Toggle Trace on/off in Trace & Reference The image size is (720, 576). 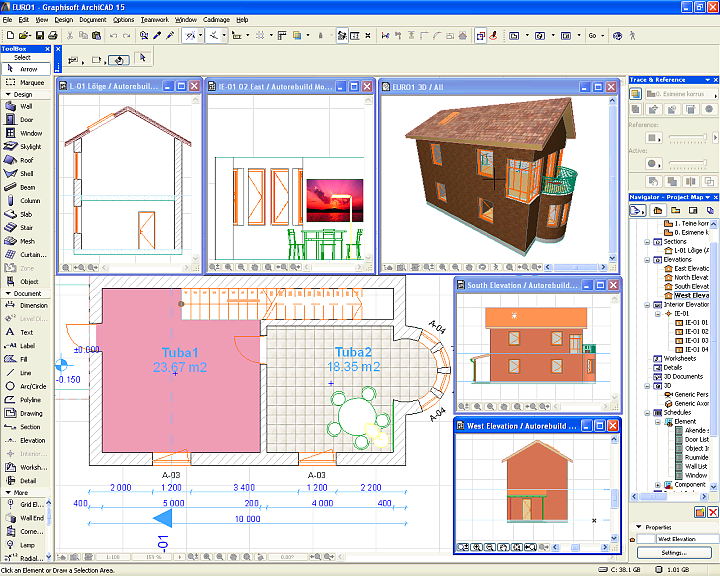pyautogui.click(x=636, y=94)
